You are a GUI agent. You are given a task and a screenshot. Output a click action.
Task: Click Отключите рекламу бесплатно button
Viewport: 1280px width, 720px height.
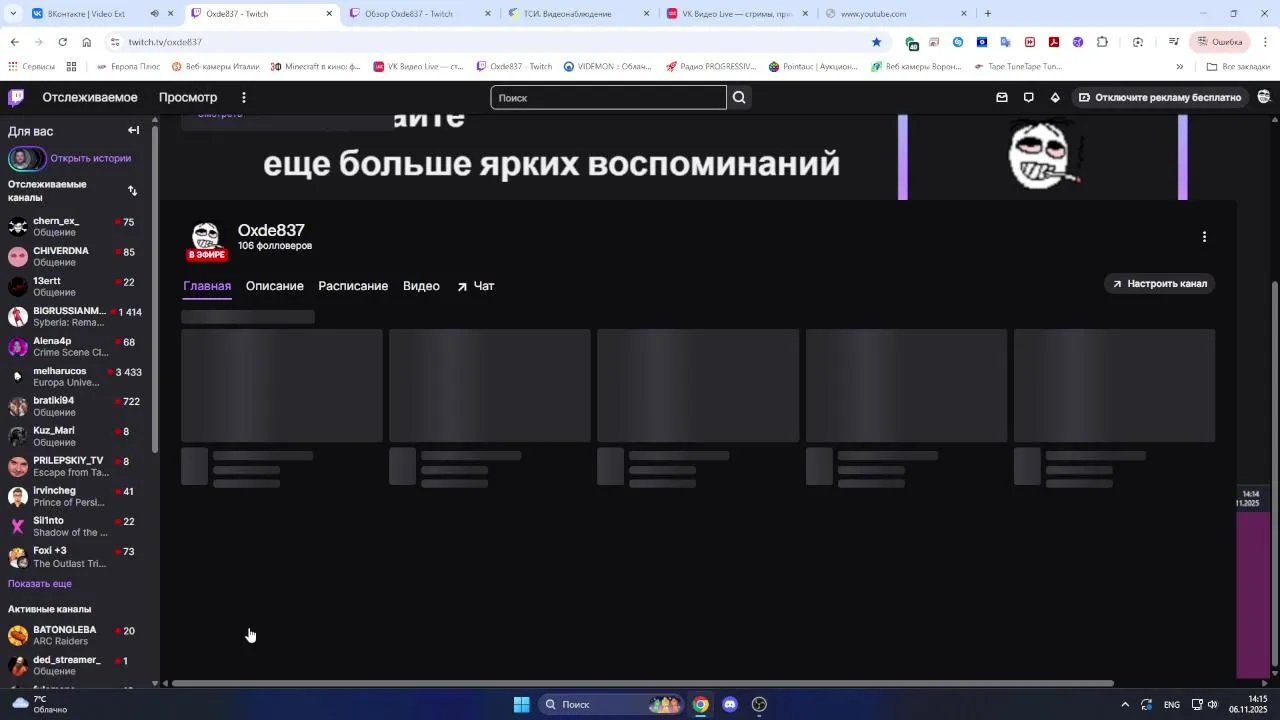(x=1160, y=97)
